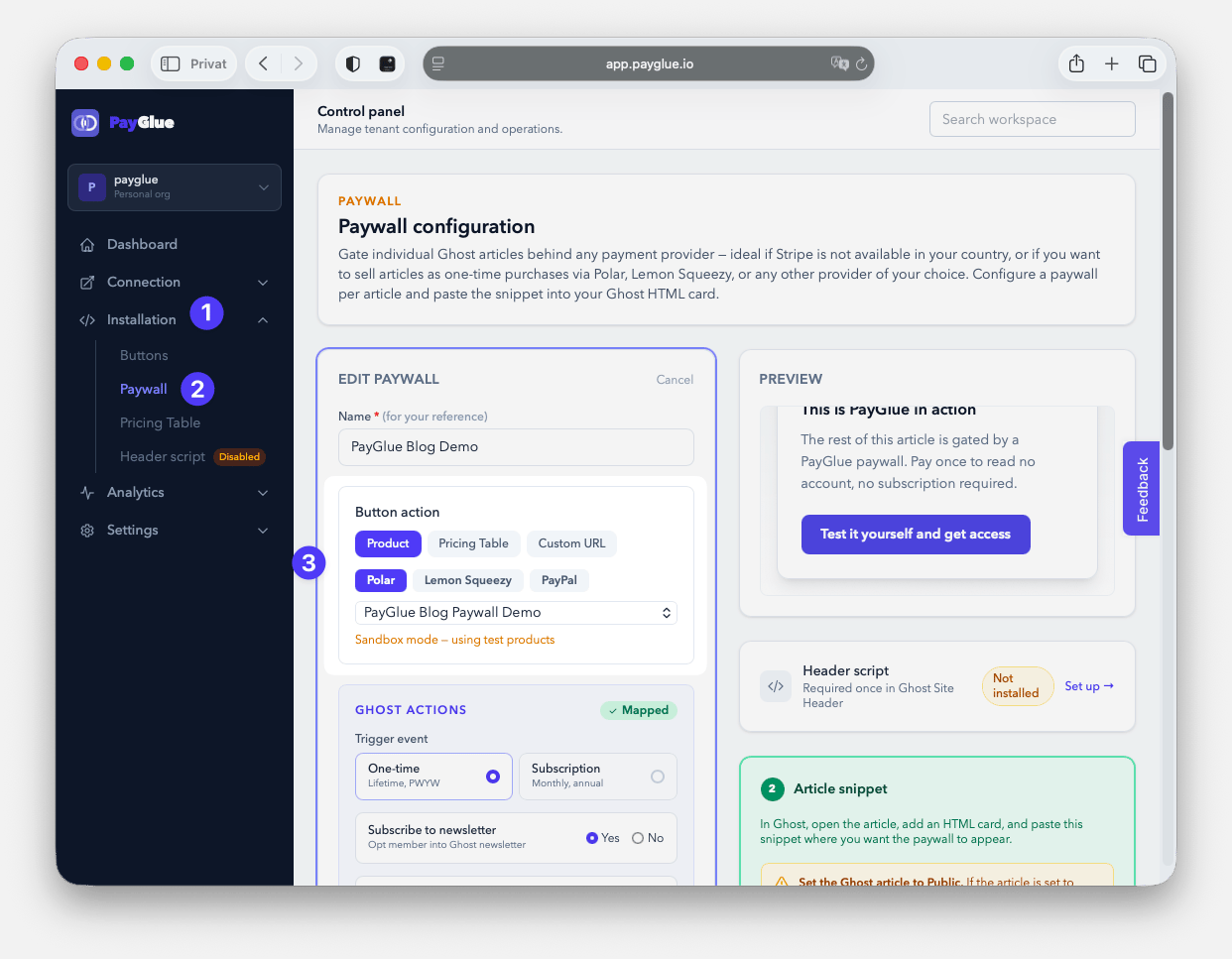
Task: Set button action to Pricing Table
Action: 473,543
